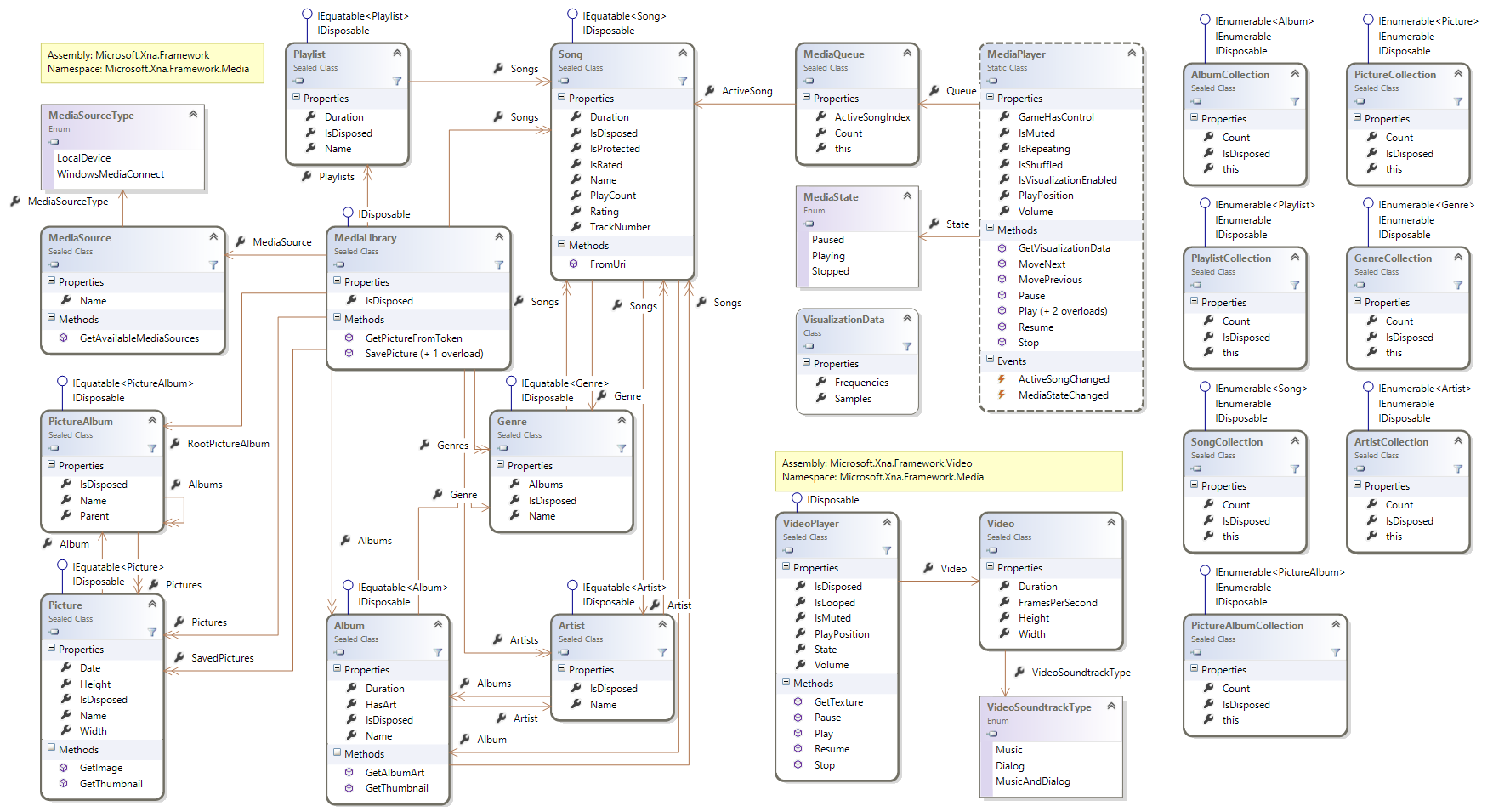Select the ActiveSong association label
This screenshot has height=812, width=1493.
pos(747,91)
